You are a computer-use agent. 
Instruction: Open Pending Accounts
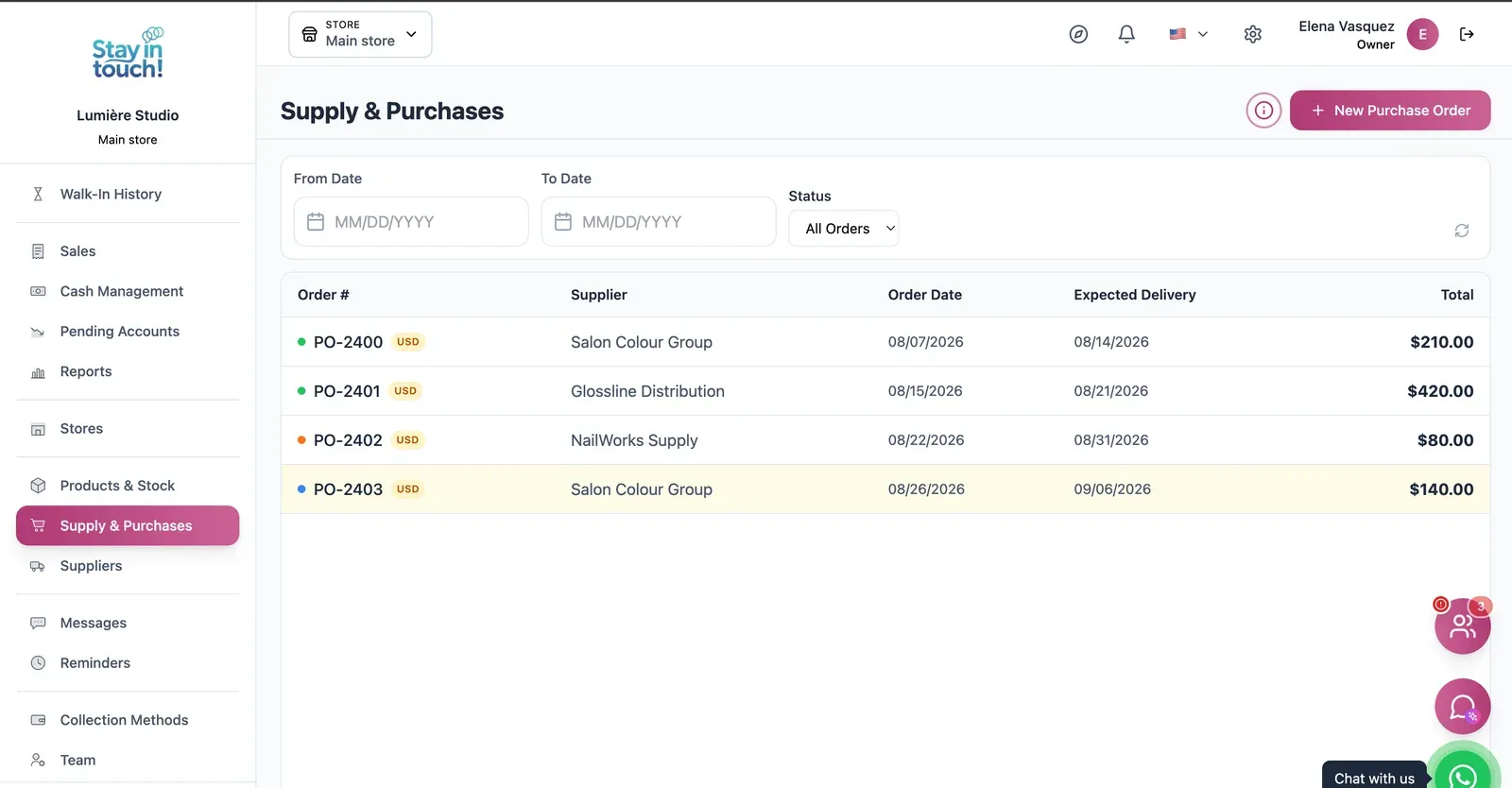point(128,332)
